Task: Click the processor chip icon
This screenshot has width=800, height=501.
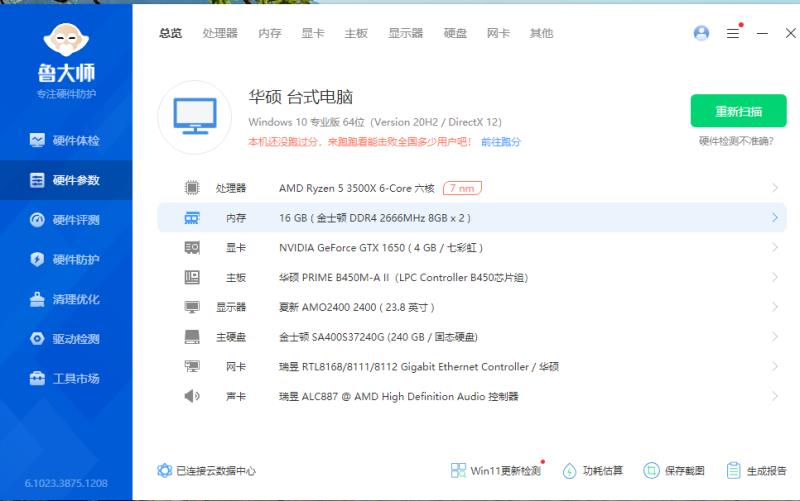Action: tap(192, 188)
